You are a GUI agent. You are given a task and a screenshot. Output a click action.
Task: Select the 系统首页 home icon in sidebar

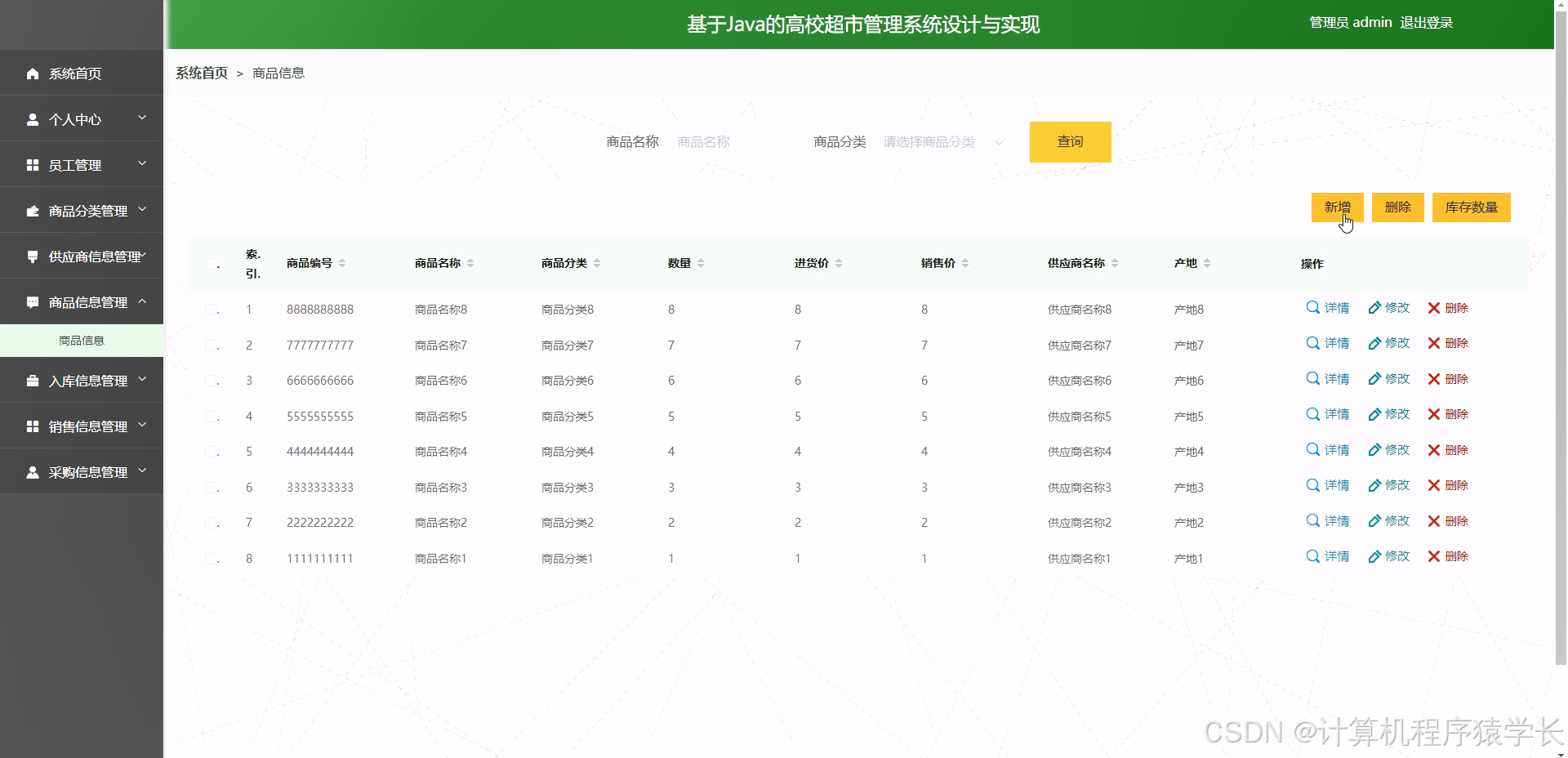click(x=33, y=74)
